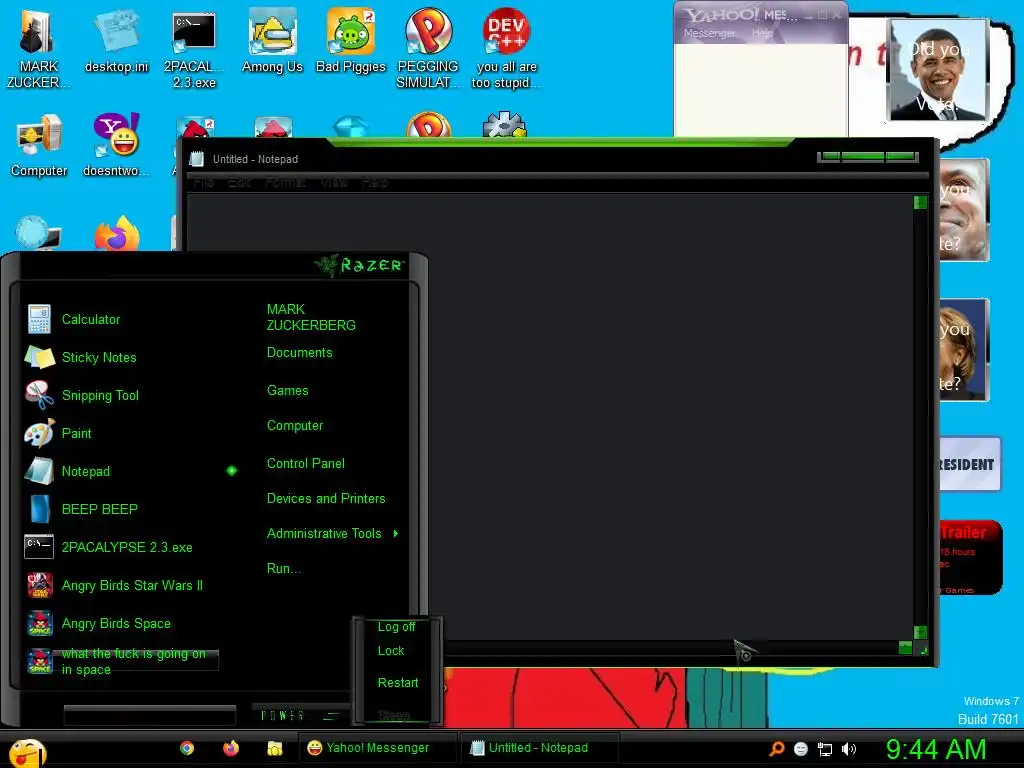Open View menu in Notepad

(334, 182)
